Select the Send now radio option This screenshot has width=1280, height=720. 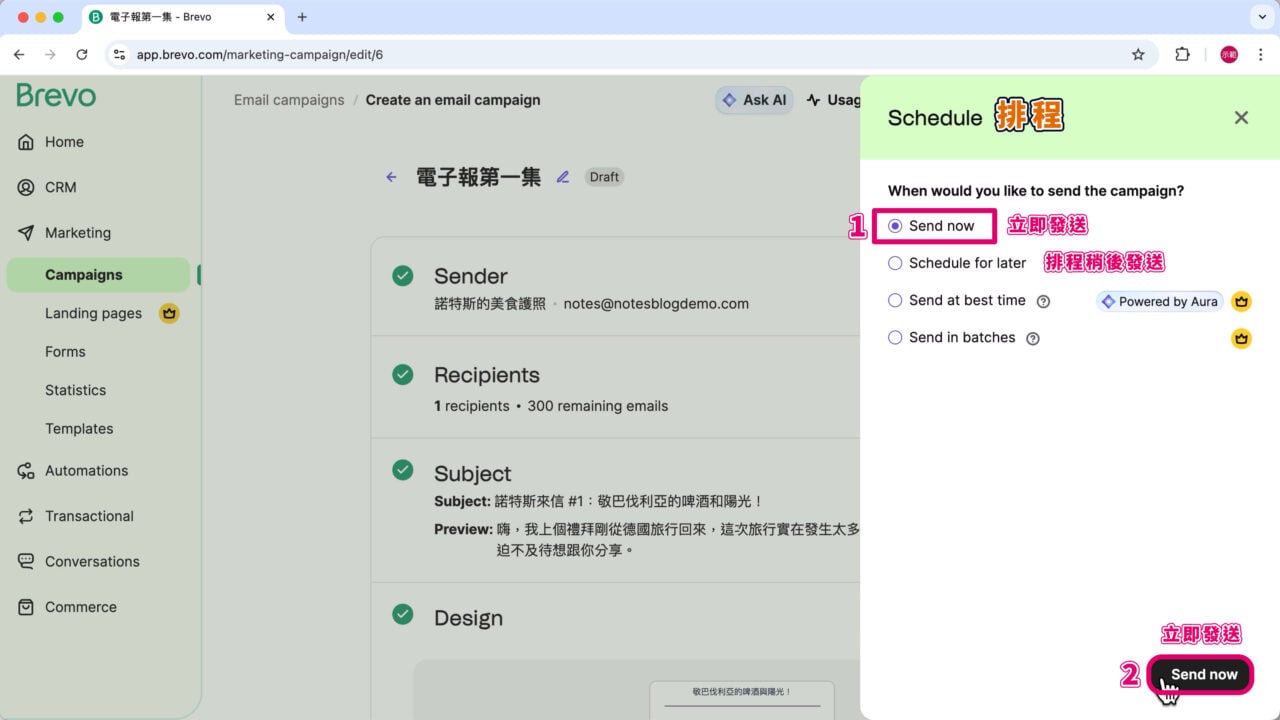click(x=895, y=226)
